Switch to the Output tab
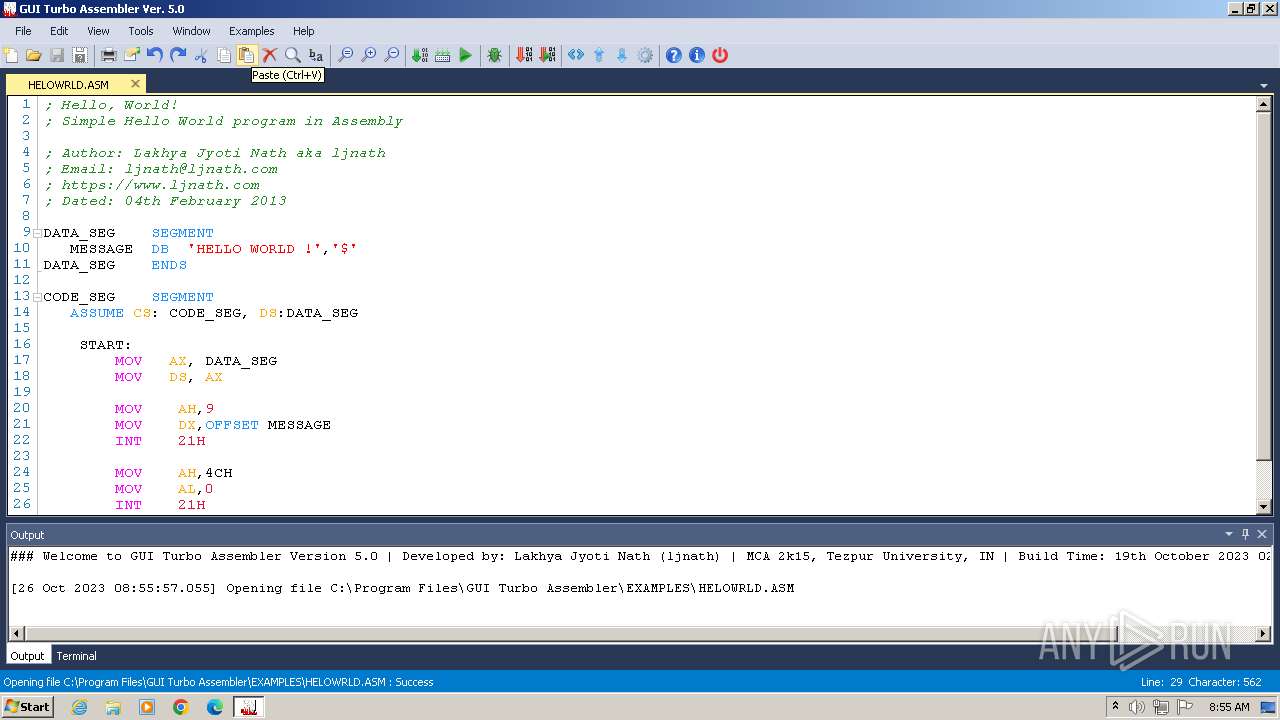Screen dimensions: 1280x720 [x=27, y=656]
